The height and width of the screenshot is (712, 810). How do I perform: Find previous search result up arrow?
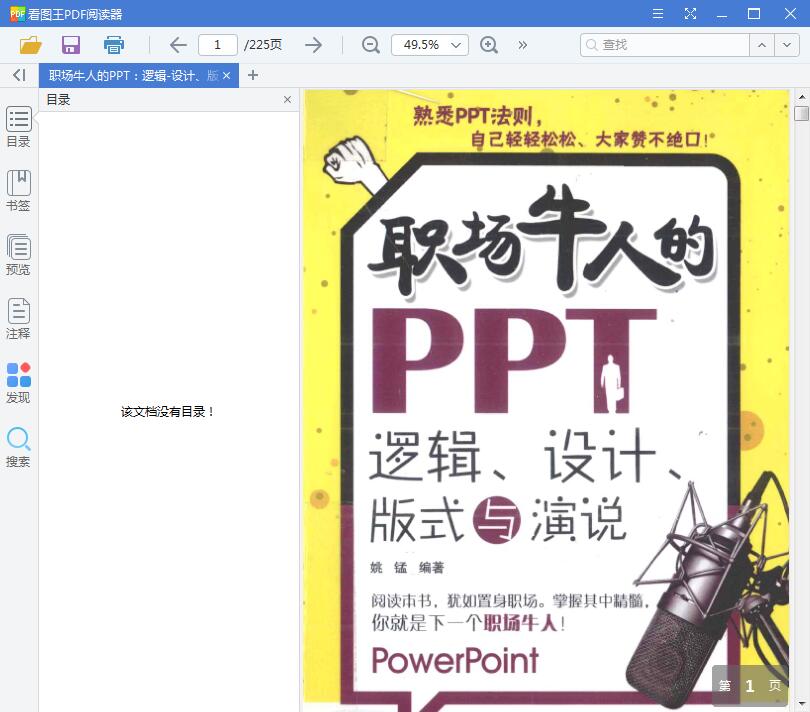pos(761,45)
